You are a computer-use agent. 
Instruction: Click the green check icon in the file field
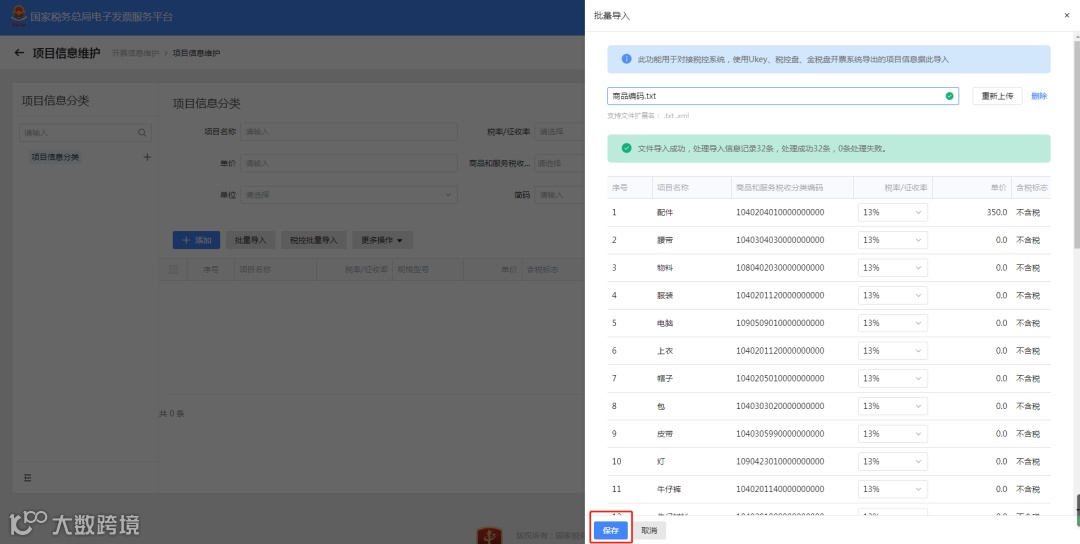coord(949,96)
